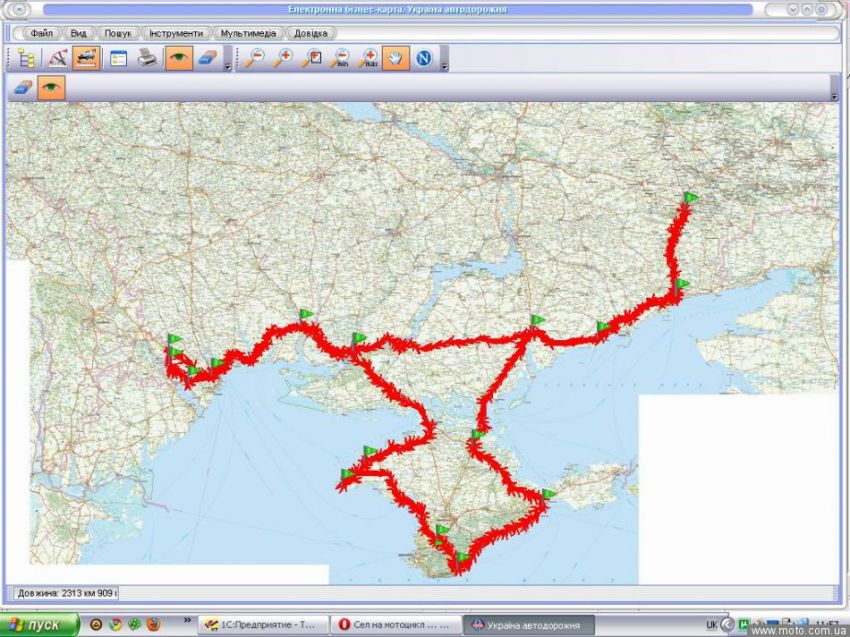Select the zoom to area tool
This screenshot has height=637, width=850.
click(312, 58)
